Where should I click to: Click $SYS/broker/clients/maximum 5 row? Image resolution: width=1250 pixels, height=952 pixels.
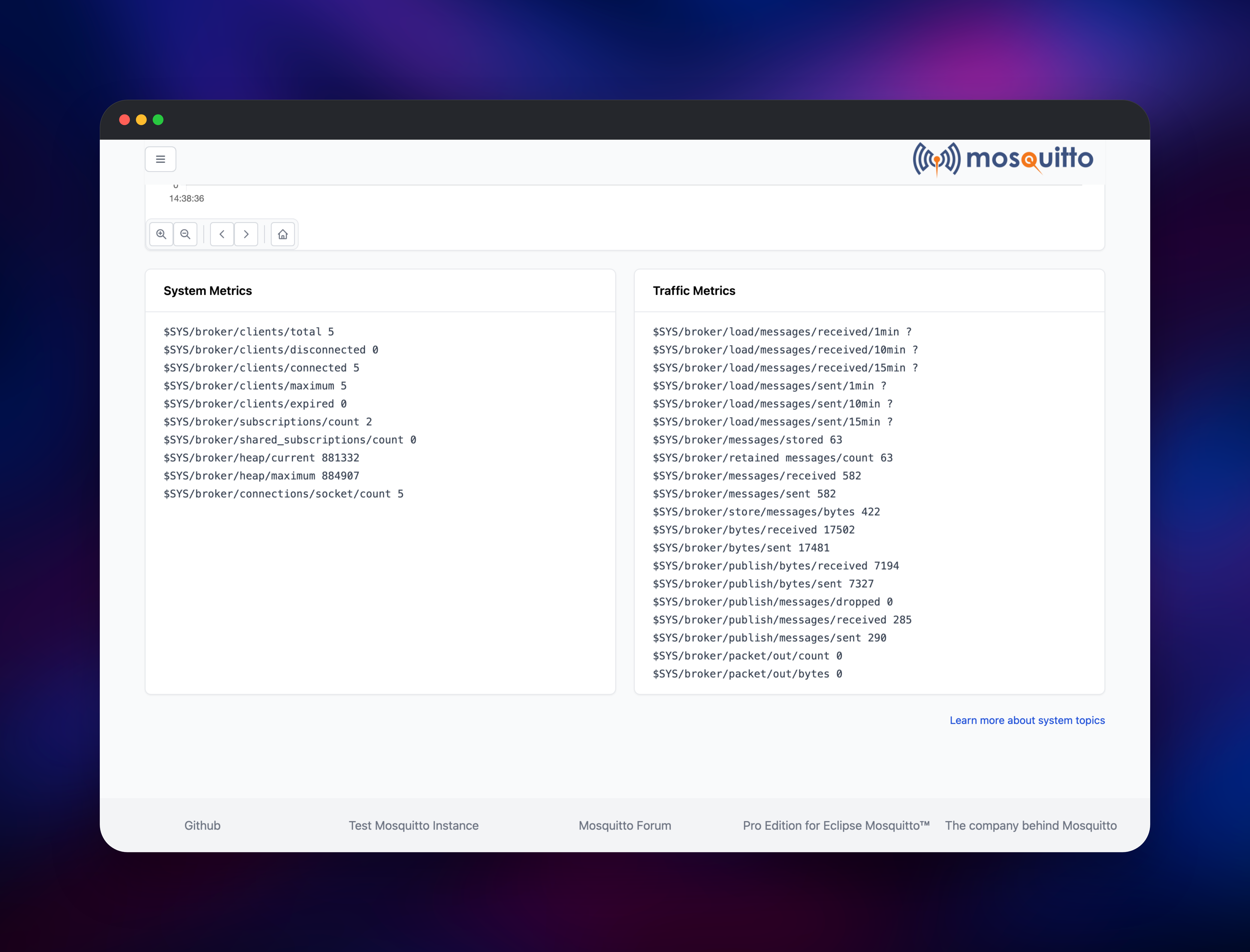tap(255, 386)
